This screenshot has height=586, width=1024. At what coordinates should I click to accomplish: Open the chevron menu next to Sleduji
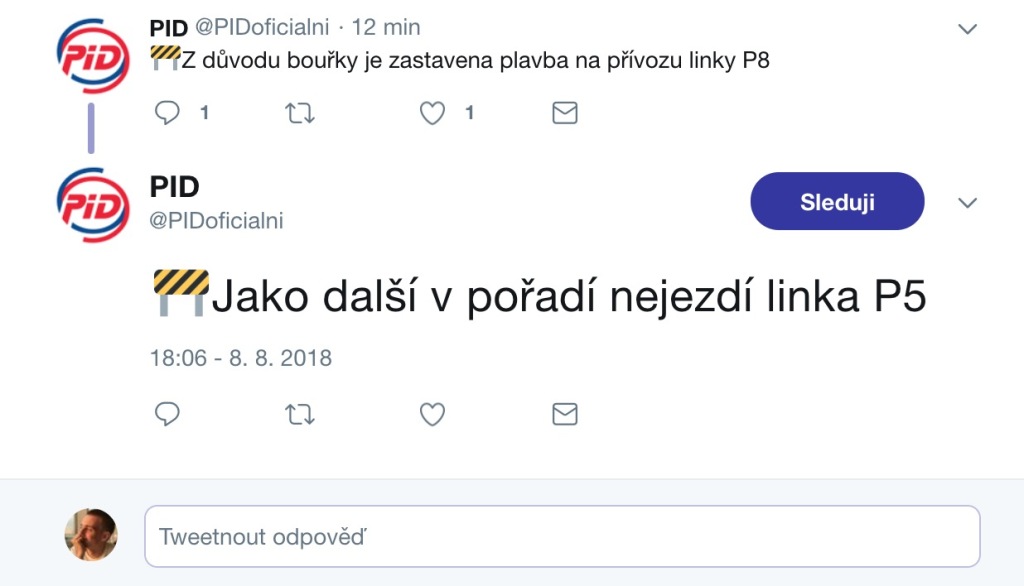[x=967, y=203]
